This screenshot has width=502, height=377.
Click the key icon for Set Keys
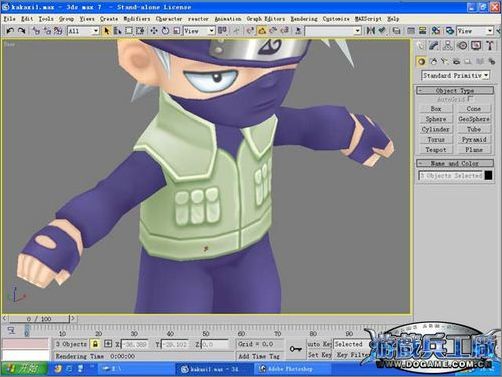[x=295, y=349]
